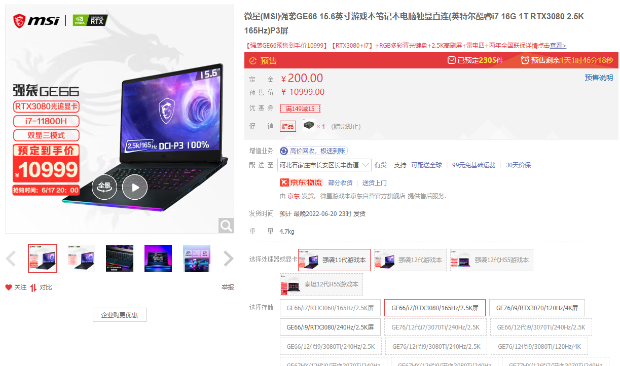Click the coupon tag in 优惠券 row
This screenshot has width=620, height=366.
tap(300, 109)
